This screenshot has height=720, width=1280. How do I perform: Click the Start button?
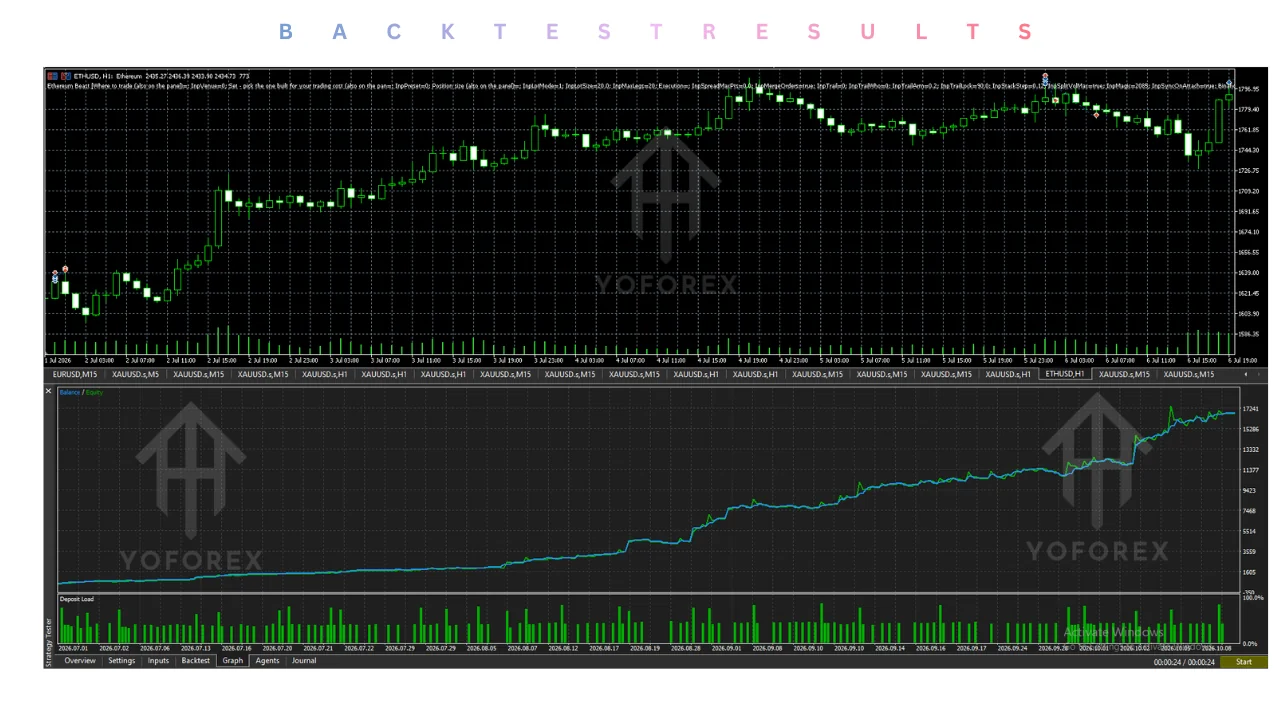(x=1244, y=662)
